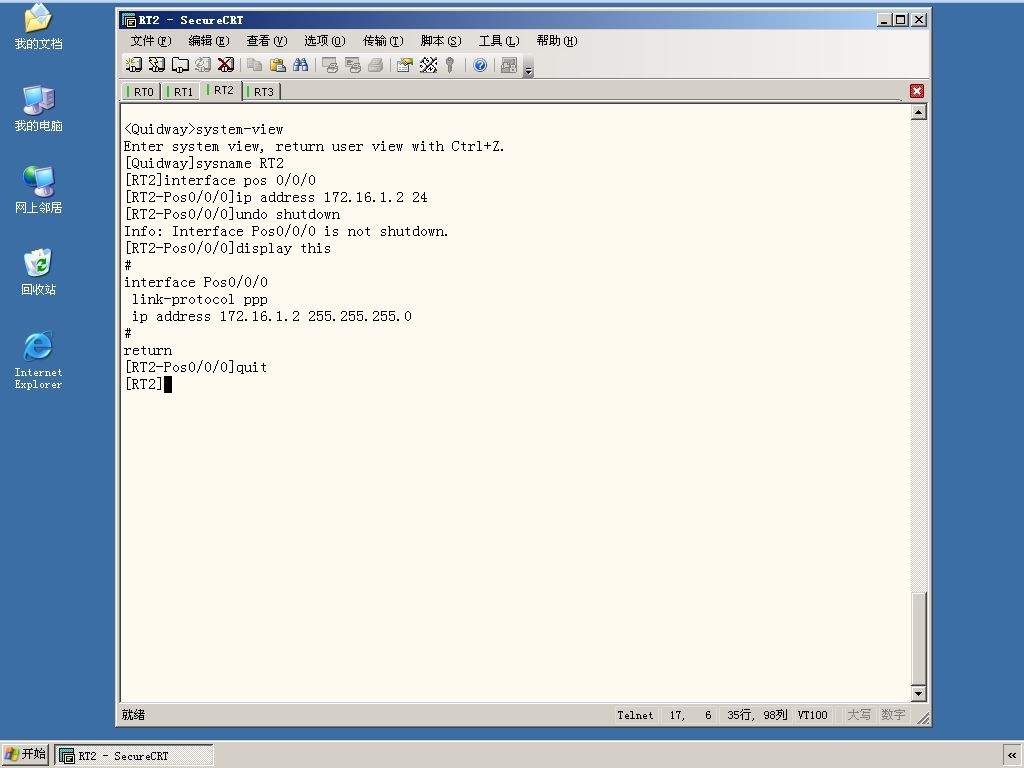Click the Find binoculars icon
The height and width of the screenshot is (768, 1024).
coord(300,65)
